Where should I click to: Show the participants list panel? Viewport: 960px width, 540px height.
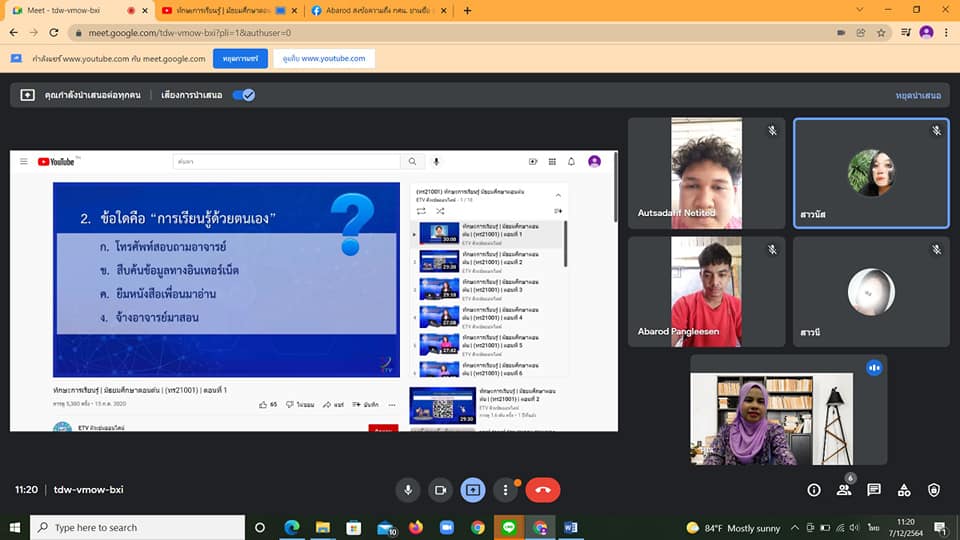(844, 490)
